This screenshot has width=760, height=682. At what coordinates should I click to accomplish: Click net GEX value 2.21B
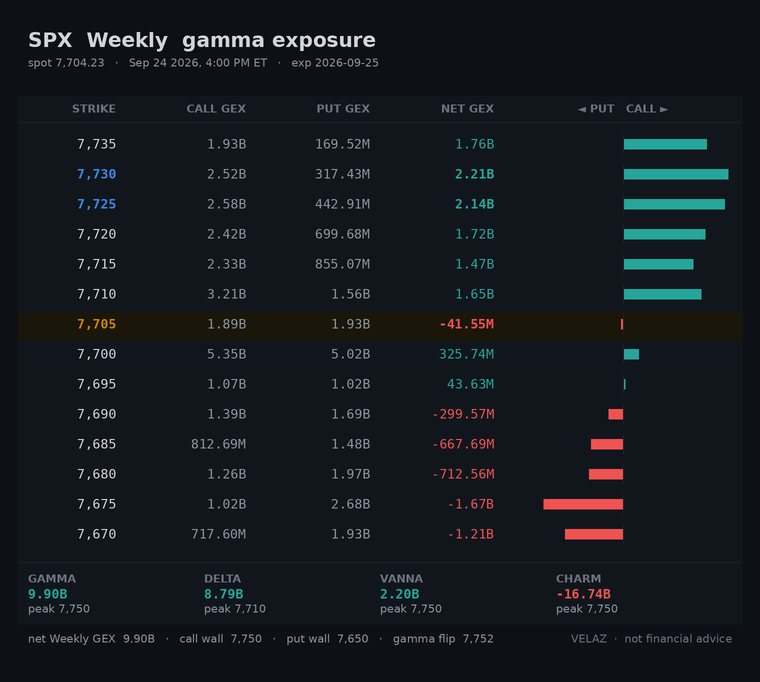coord(474,174)
